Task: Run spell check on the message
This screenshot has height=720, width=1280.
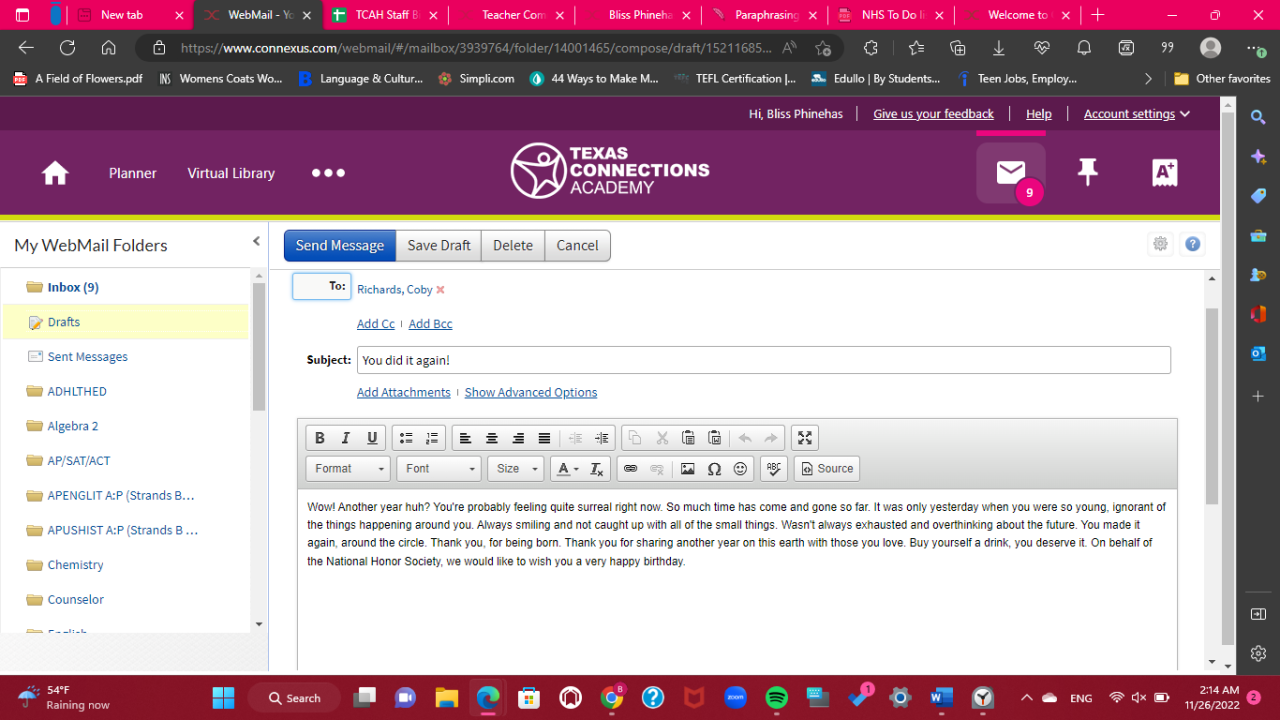Action: pyautogui.click(x=774, y=468)
